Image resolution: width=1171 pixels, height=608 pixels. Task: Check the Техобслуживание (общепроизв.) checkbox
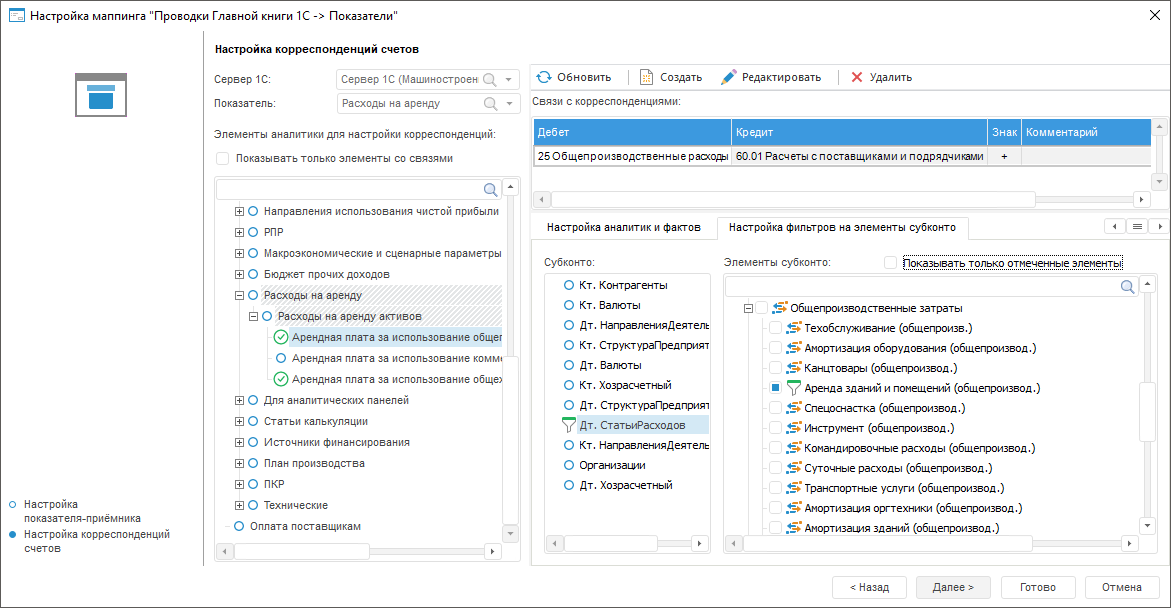775,328
